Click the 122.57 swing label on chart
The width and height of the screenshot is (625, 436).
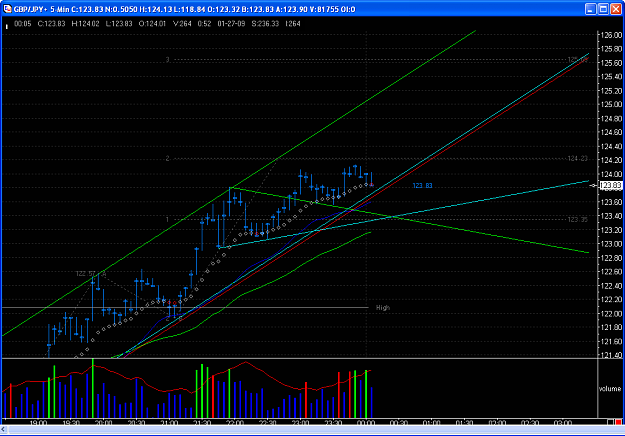tap(86, 274)
